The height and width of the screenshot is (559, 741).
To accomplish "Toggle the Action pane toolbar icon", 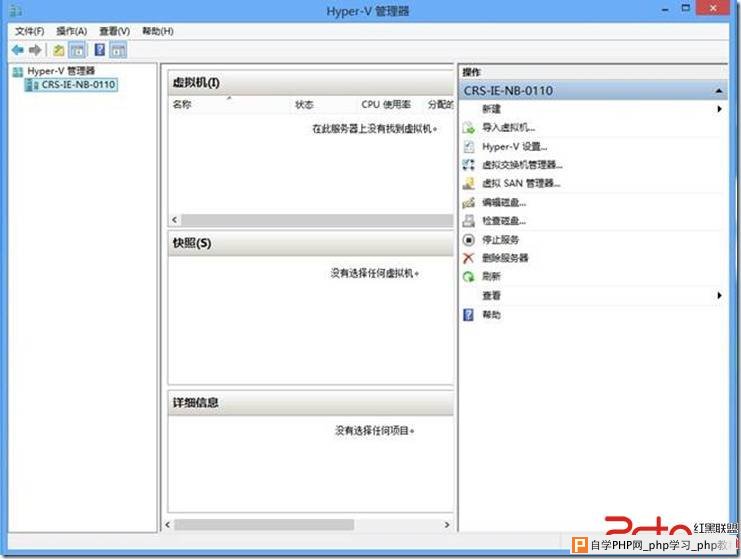I will coord(118,50).
